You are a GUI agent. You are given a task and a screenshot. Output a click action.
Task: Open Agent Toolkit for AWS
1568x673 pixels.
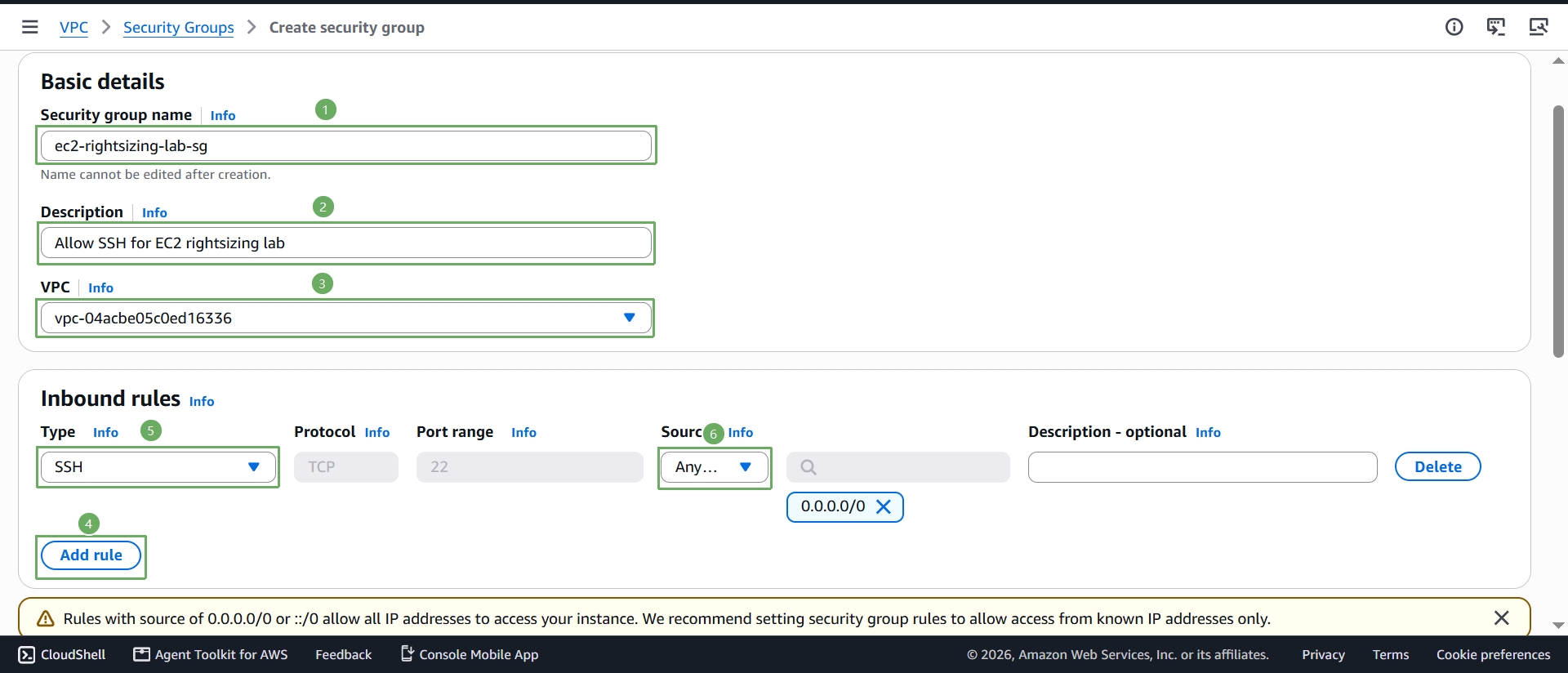pos(211,654)
